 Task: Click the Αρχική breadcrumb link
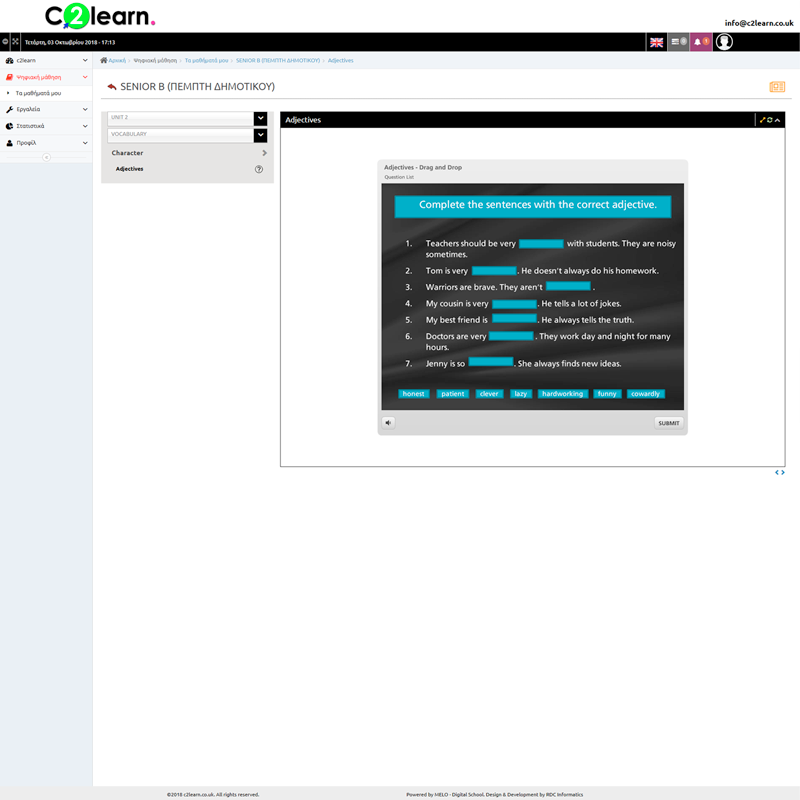point(118,61)
